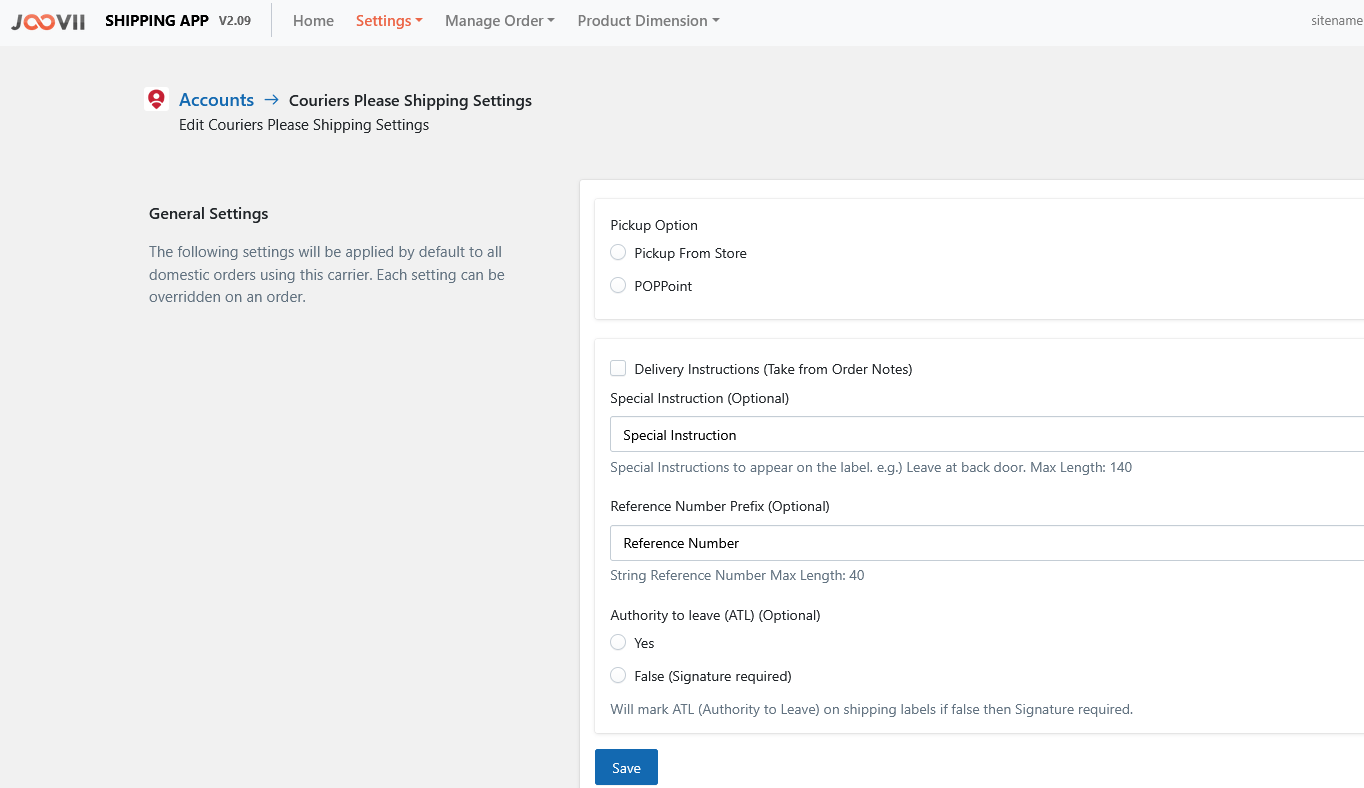Screen dimensions: 1364x788
Task: Click the String Reference Number Max Length hint
Action: click(x=737, y=576)
